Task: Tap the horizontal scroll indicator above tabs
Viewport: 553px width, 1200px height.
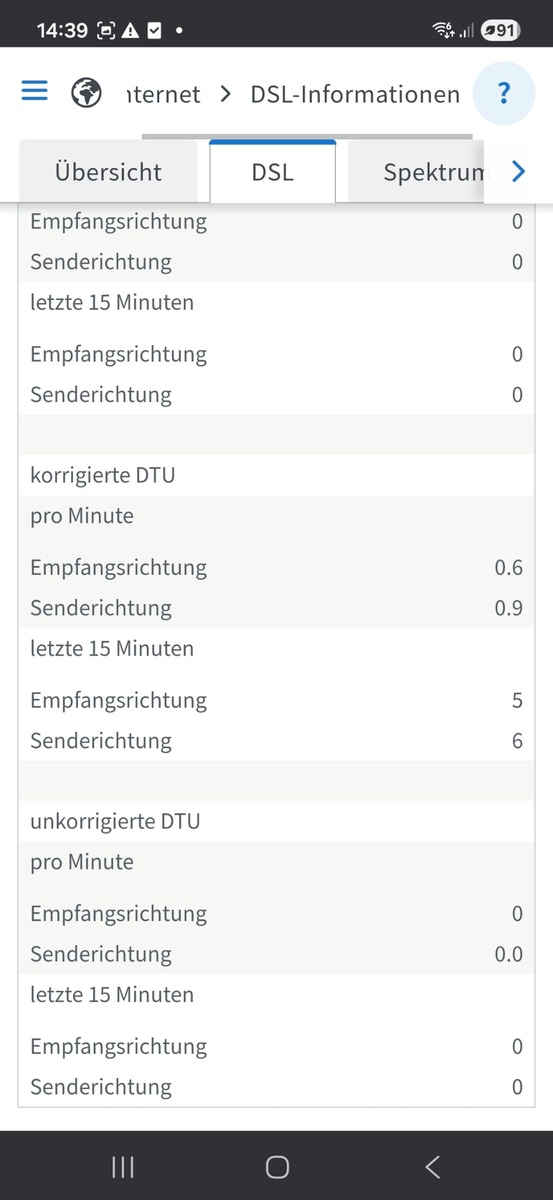Action: coord(306,136)
